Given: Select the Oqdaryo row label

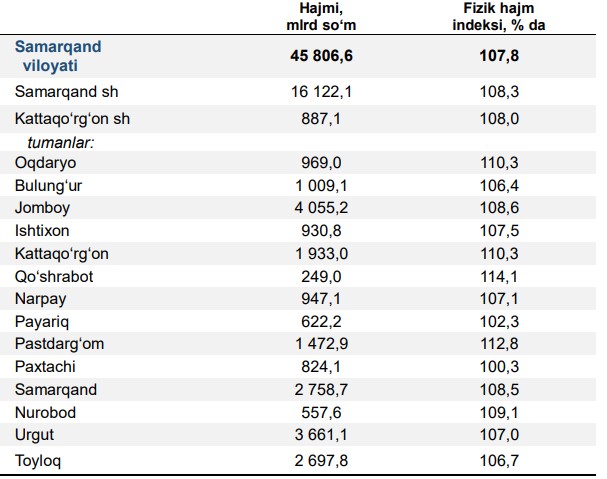Looking at the screenshot, I should click(45, 161).
